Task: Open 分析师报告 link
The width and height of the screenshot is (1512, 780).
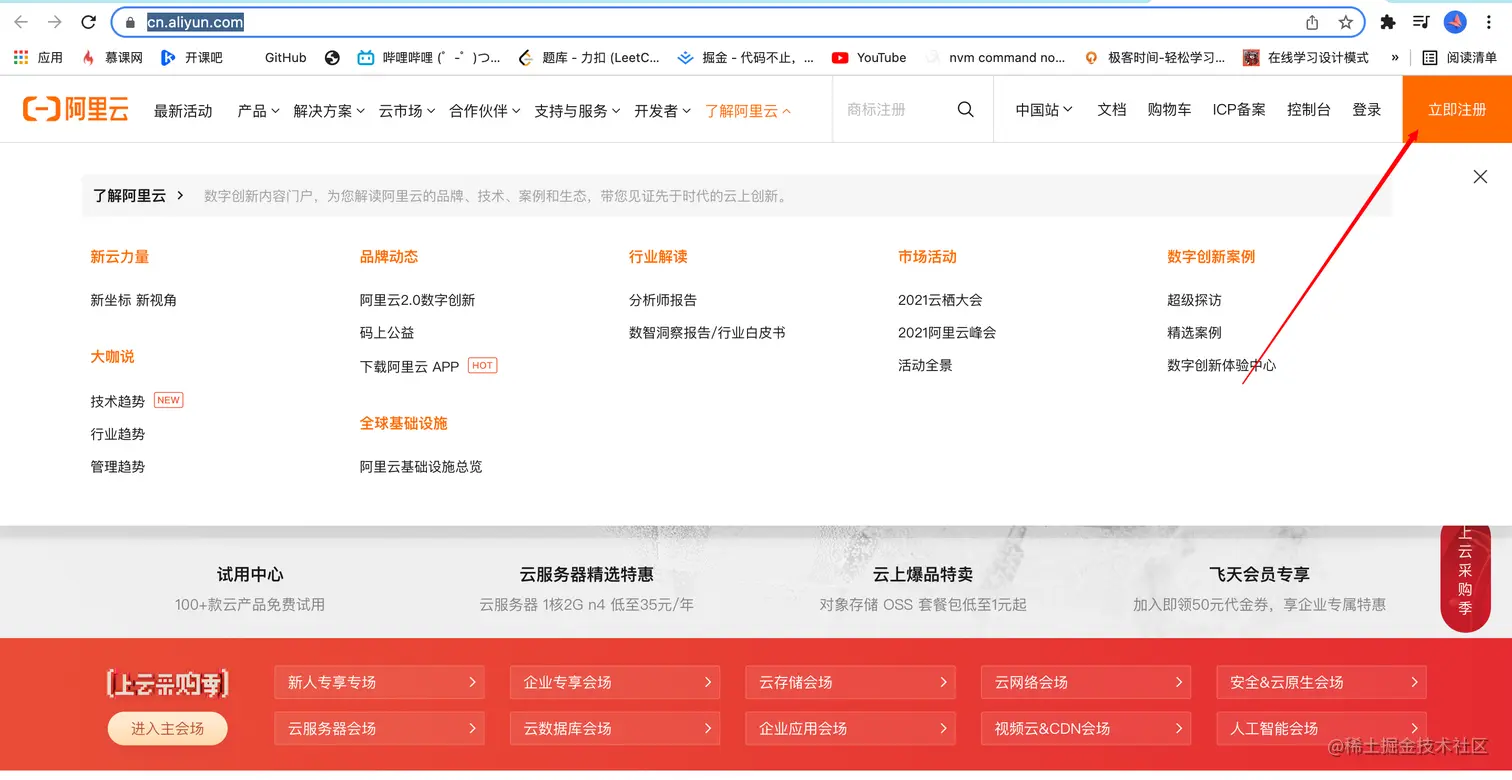Action: click(x=663, y=300)
